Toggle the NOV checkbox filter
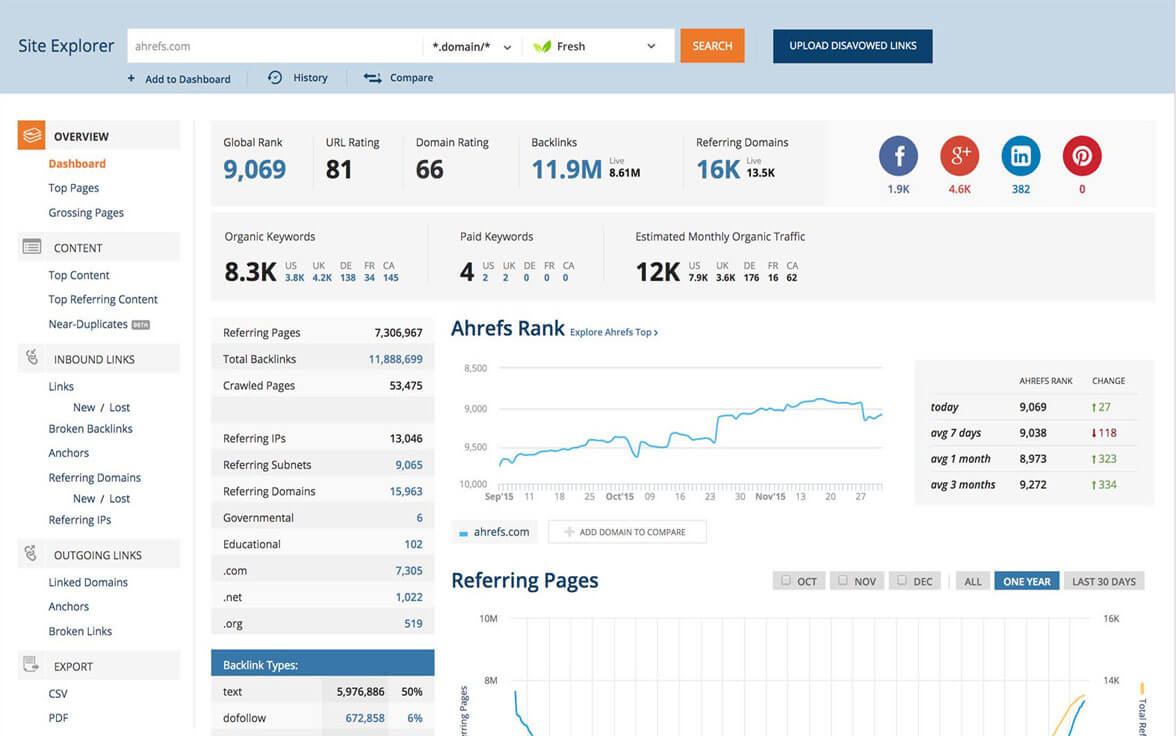The image size is (1176, 736). (x=843, y=580)
